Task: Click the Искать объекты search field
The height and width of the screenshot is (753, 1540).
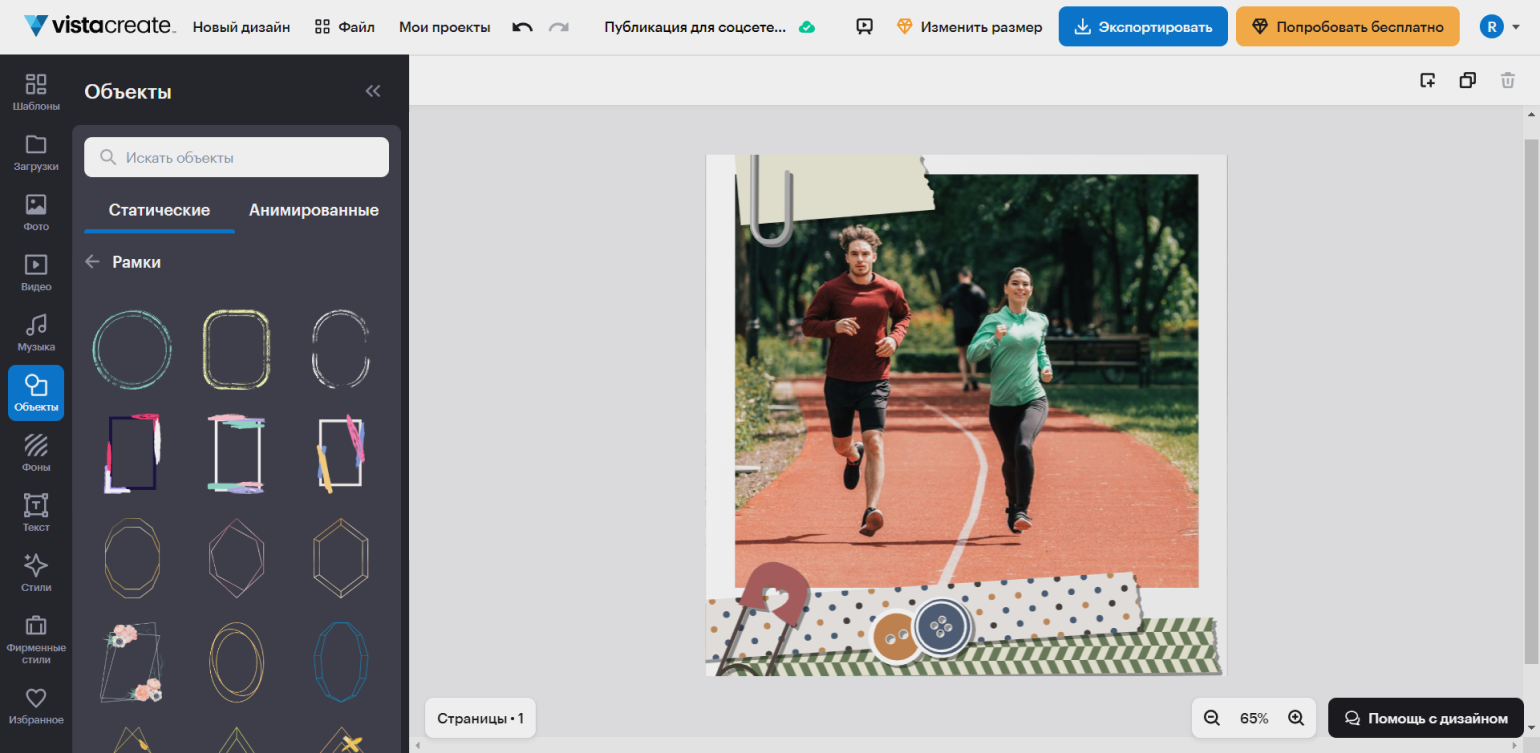Action: [236, 157]
